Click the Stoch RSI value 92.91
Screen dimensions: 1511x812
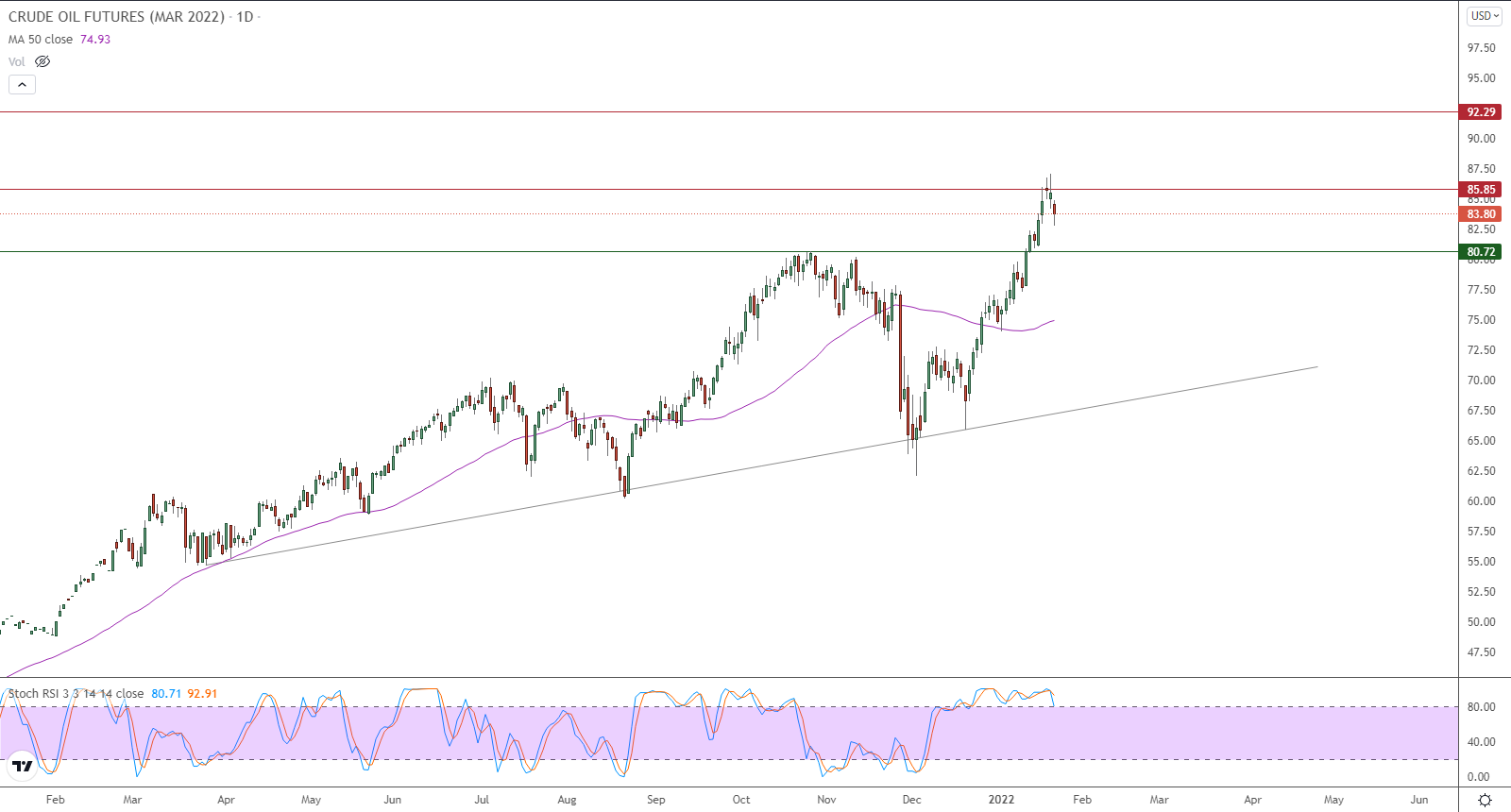(202, 693)
